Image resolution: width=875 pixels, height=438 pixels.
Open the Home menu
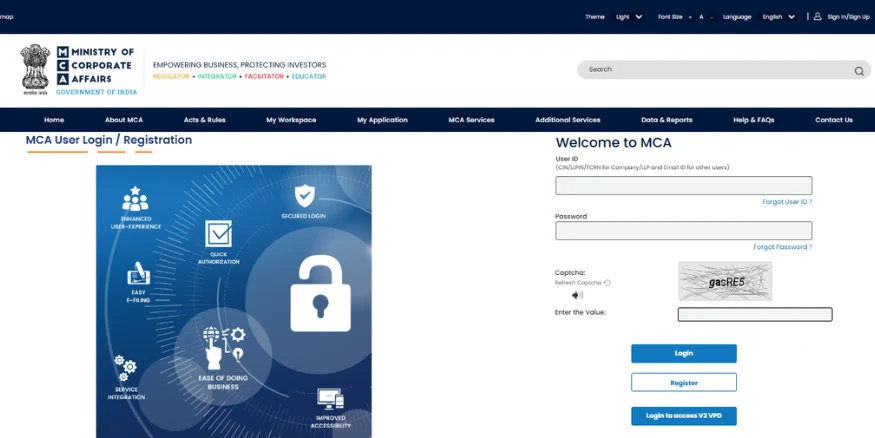click(54, 120)
